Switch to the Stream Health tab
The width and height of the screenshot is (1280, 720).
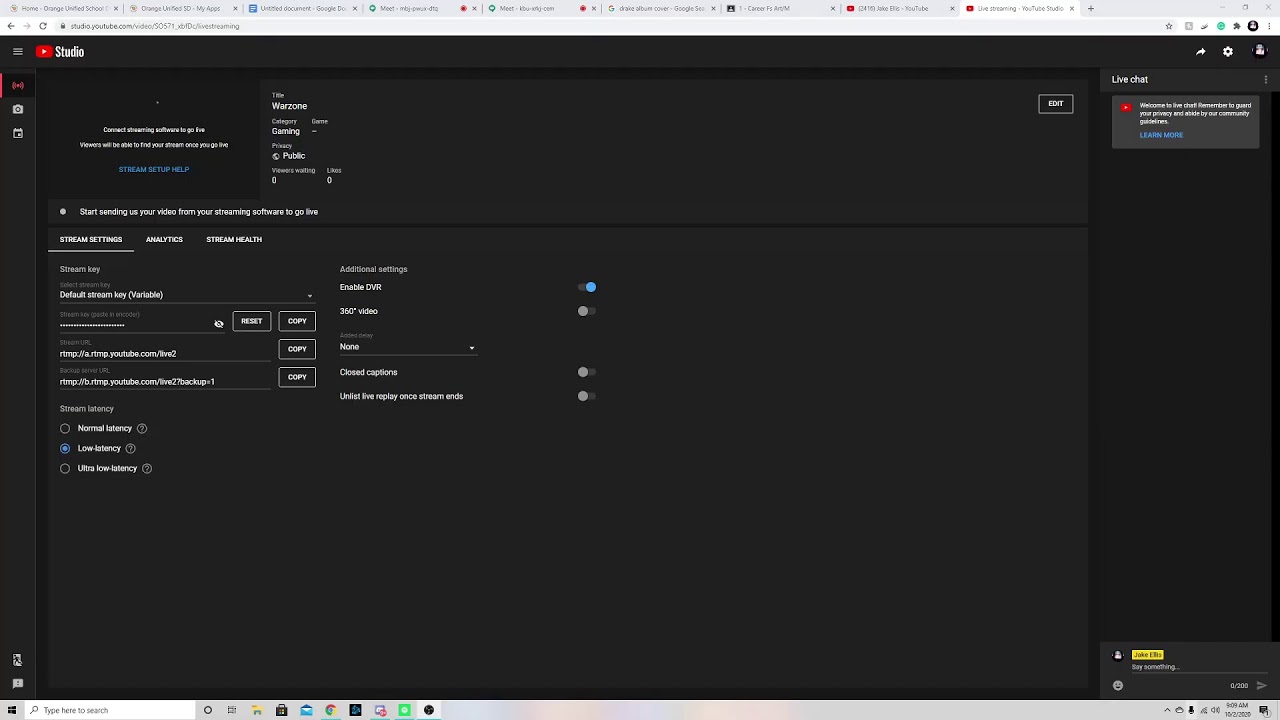tap(234, 240)
